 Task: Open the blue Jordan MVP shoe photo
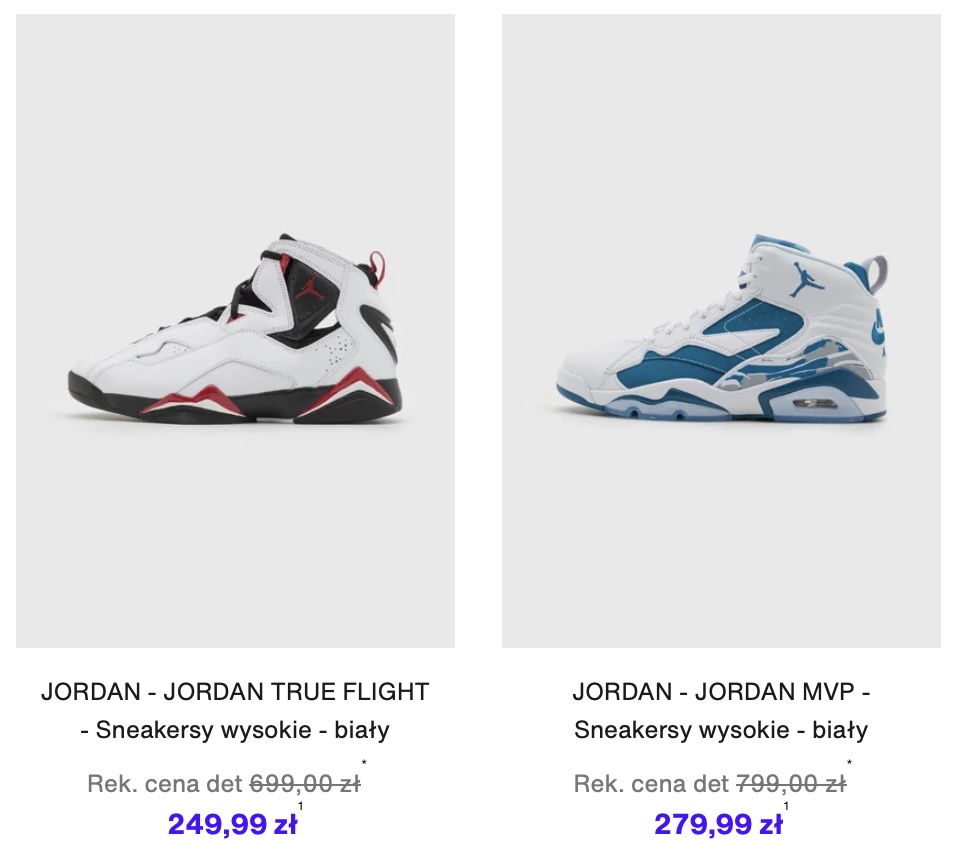pos(721,330)
